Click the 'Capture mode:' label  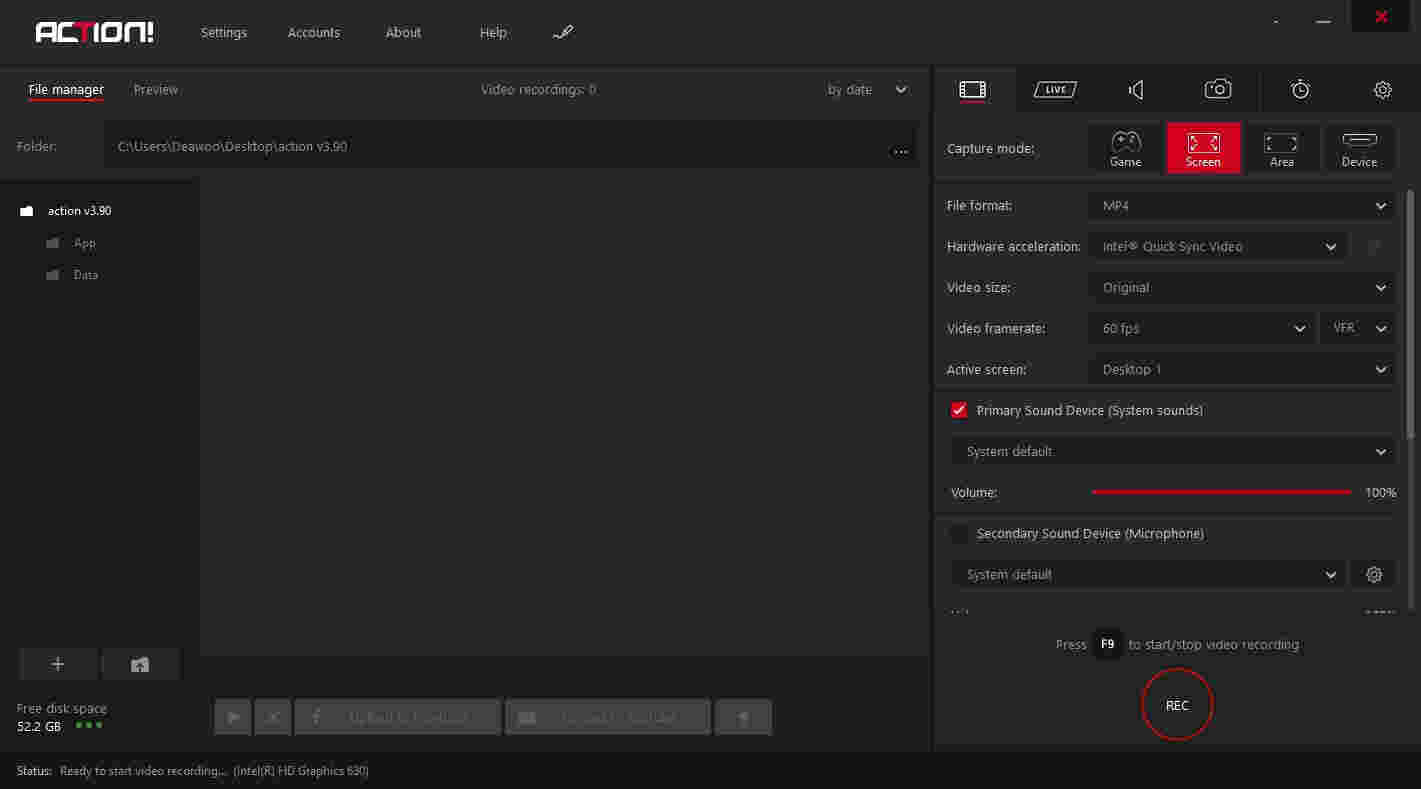[991, 149]
